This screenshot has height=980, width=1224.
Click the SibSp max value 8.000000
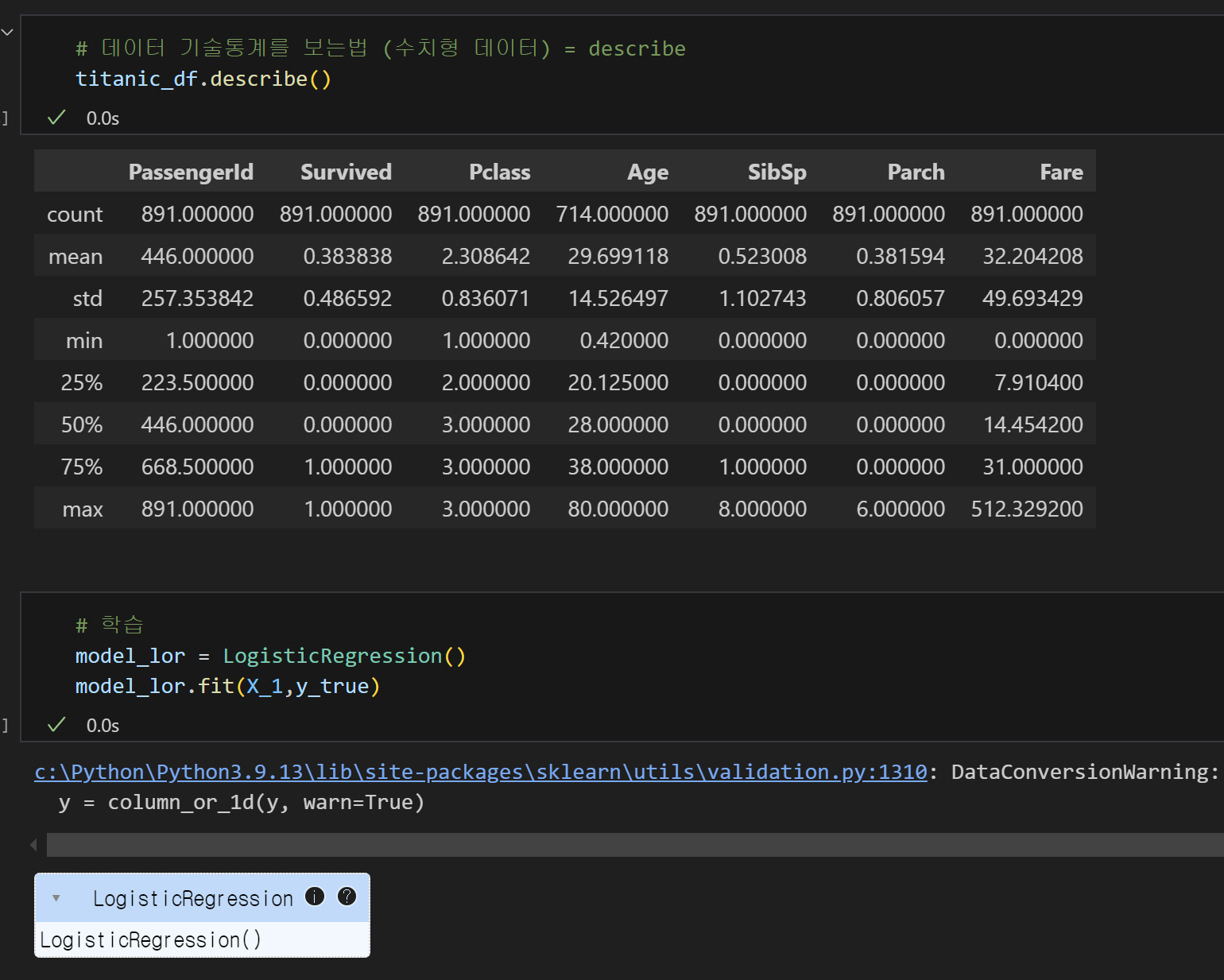[762, 509]
